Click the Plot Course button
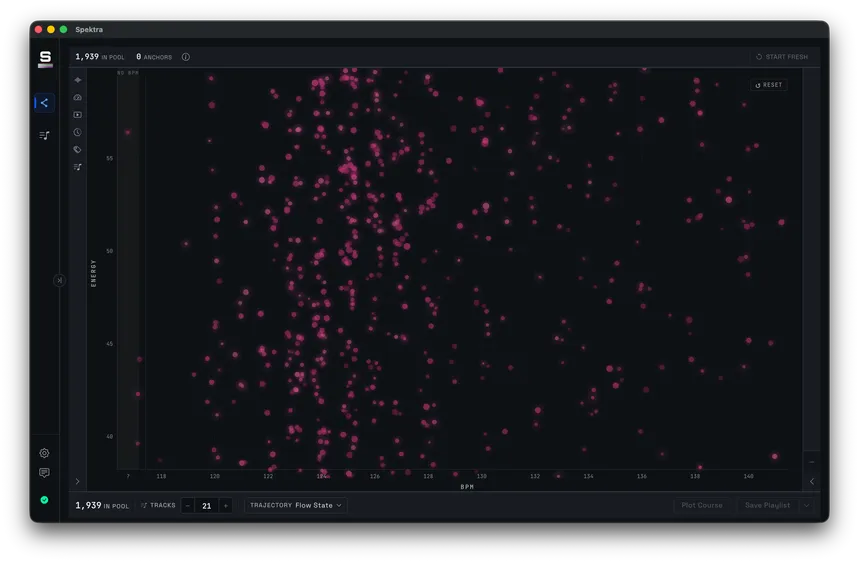This screenshot has height=563, width=860. click(x=702, y=505)
